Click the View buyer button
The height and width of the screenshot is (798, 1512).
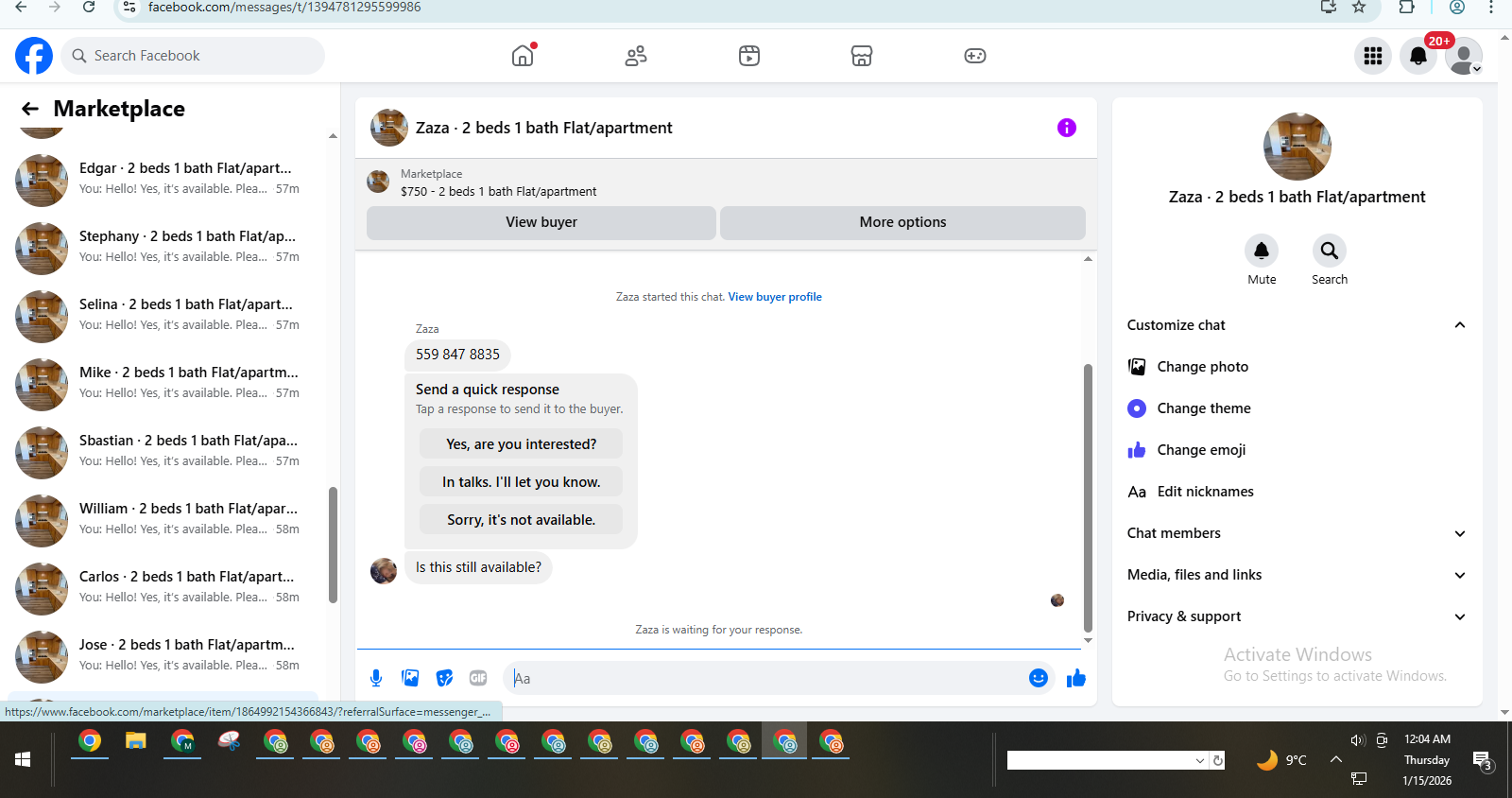(541, 222)
